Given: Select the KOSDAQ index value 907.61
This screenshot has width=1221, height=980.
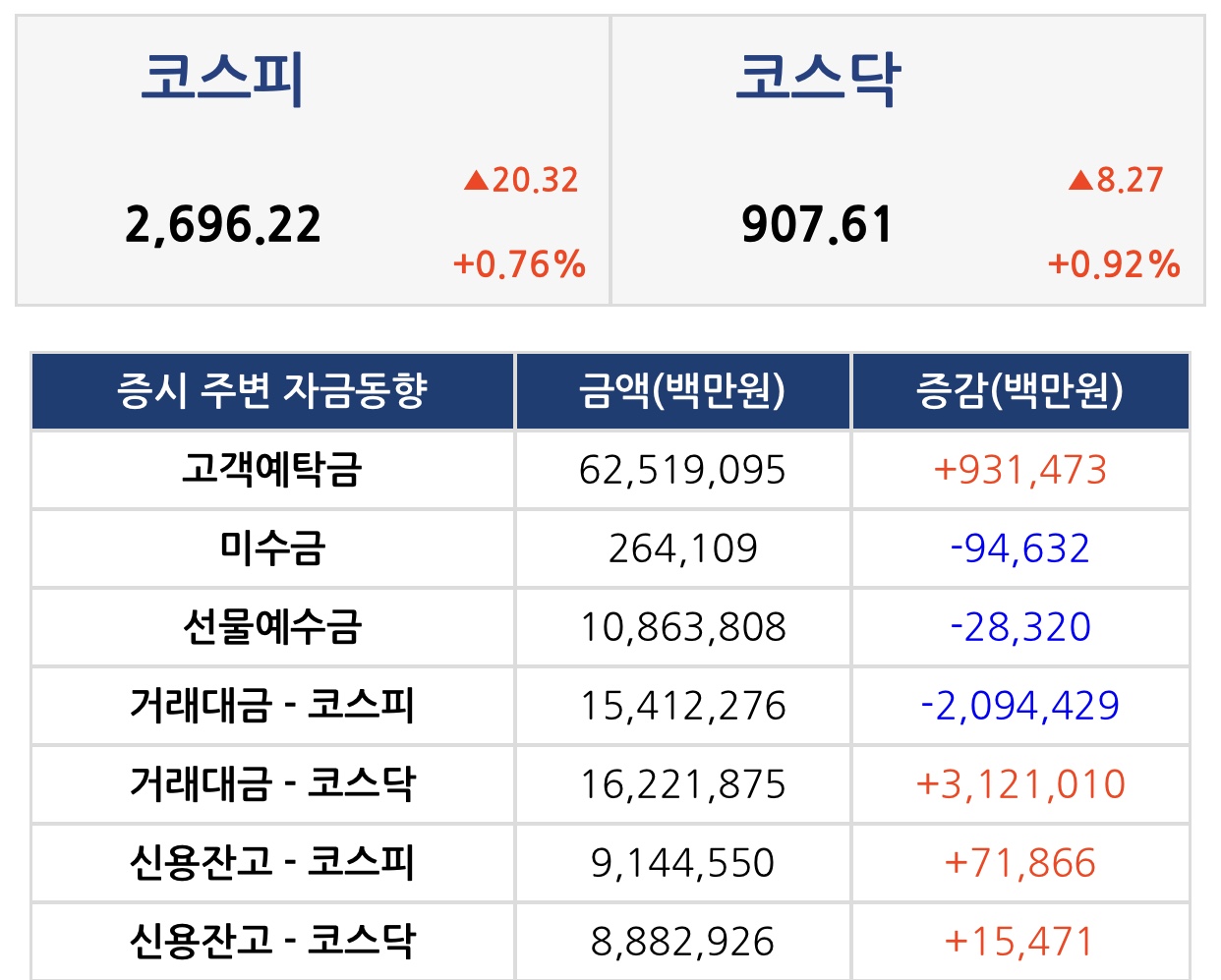Looking at the screenshot, I should point(817,224).
